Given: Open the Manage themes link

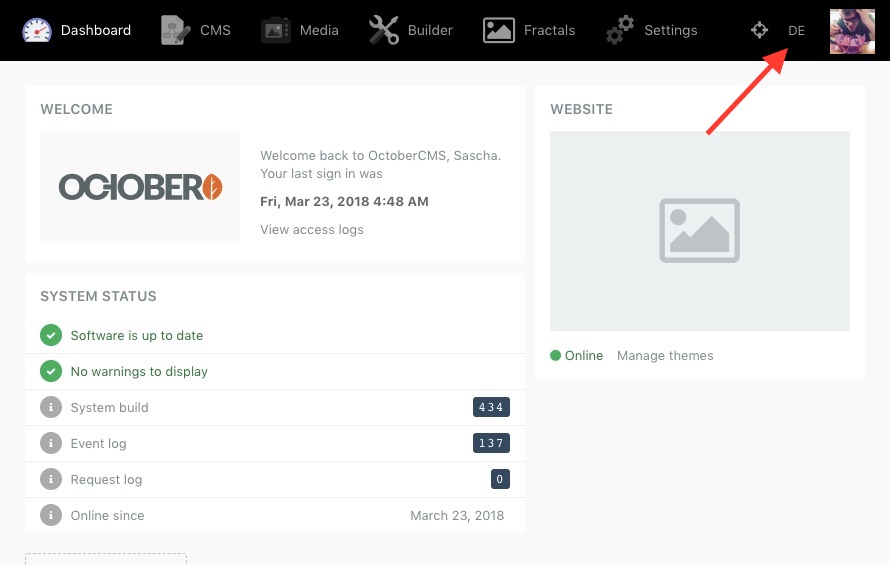Looking at the screenshot, I should 665,355.
